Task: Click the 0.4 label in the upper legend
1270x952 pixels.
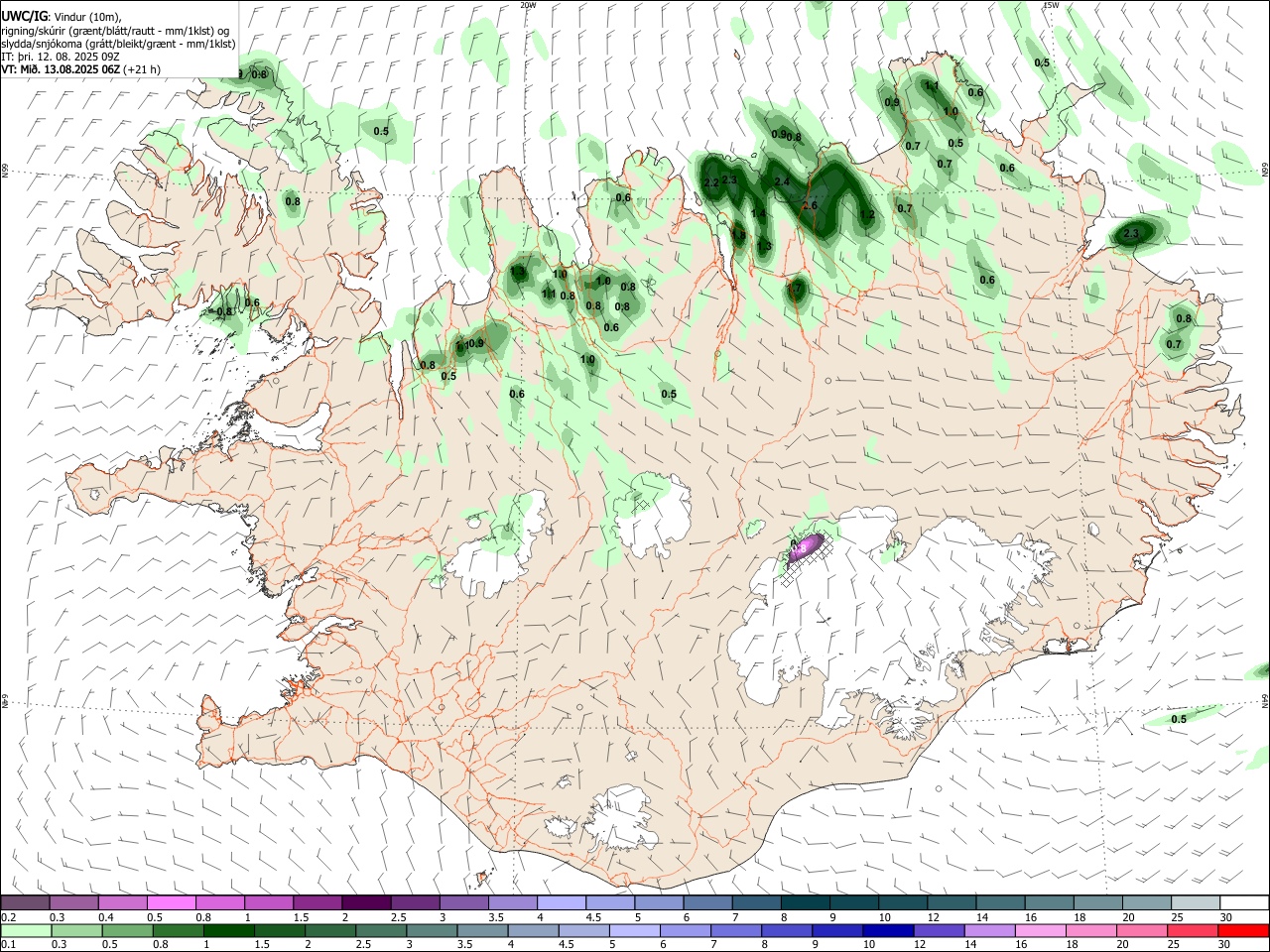Action: [x=107, y=917]
